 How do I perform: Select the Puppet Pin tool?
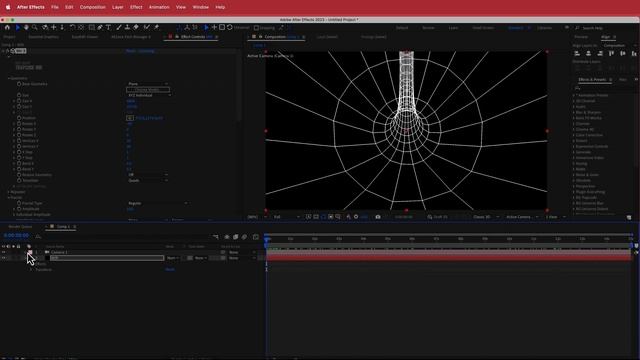pos(156,27)
